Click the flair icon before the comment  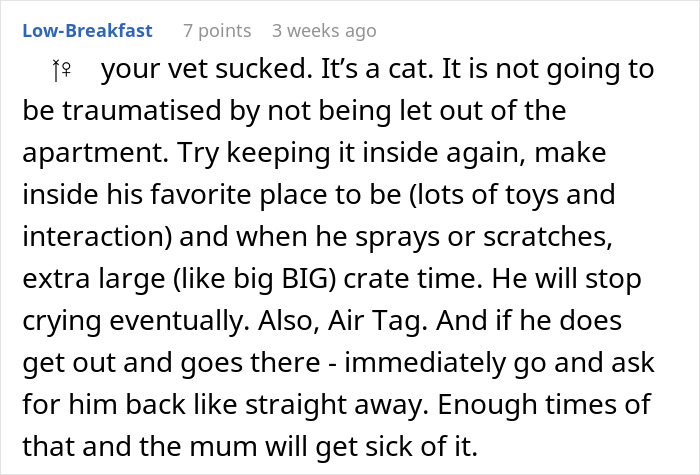pyautogui.click(x=63, y=70)
